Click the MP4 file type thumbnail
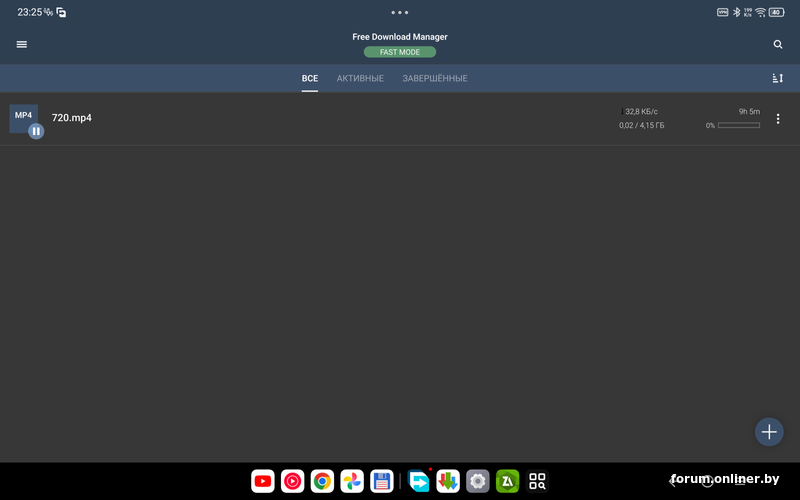This screenshot has width=800, height=500. (x=23, y=118)
